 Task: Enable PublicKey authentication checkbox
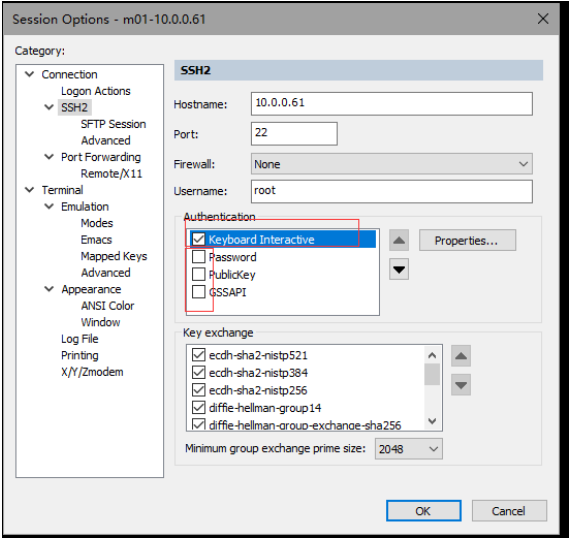click(x=198, y=274)
